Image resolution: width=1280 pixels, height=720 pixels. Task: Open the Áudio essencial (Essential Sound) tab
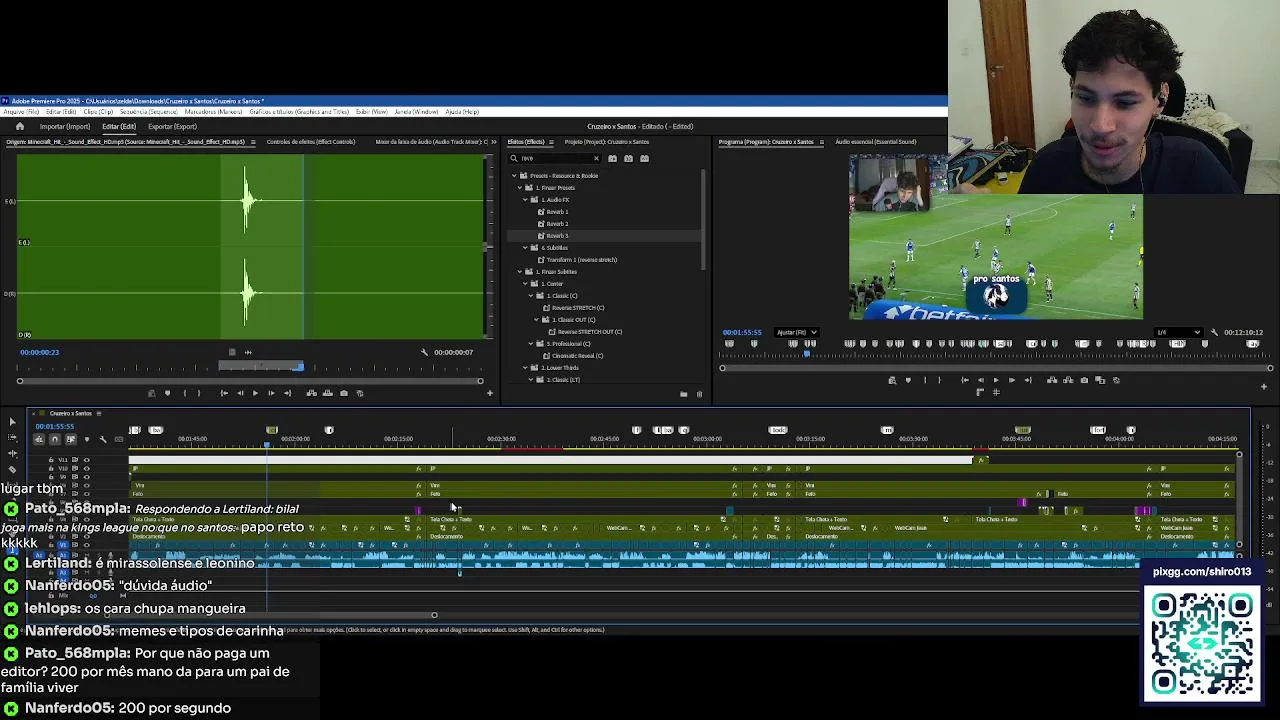tap(875, 142)
